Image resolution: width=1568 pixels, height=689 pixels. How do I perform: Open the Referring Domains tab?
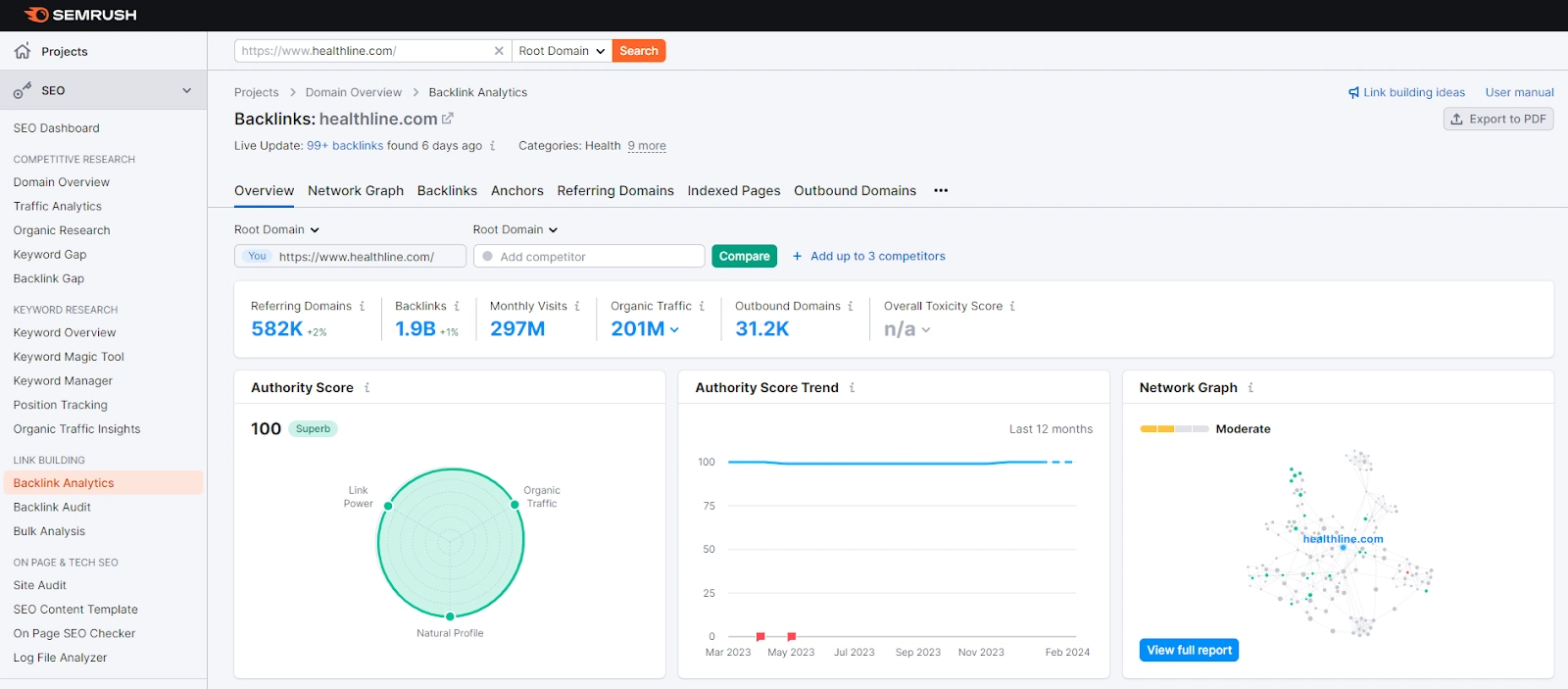615,191
